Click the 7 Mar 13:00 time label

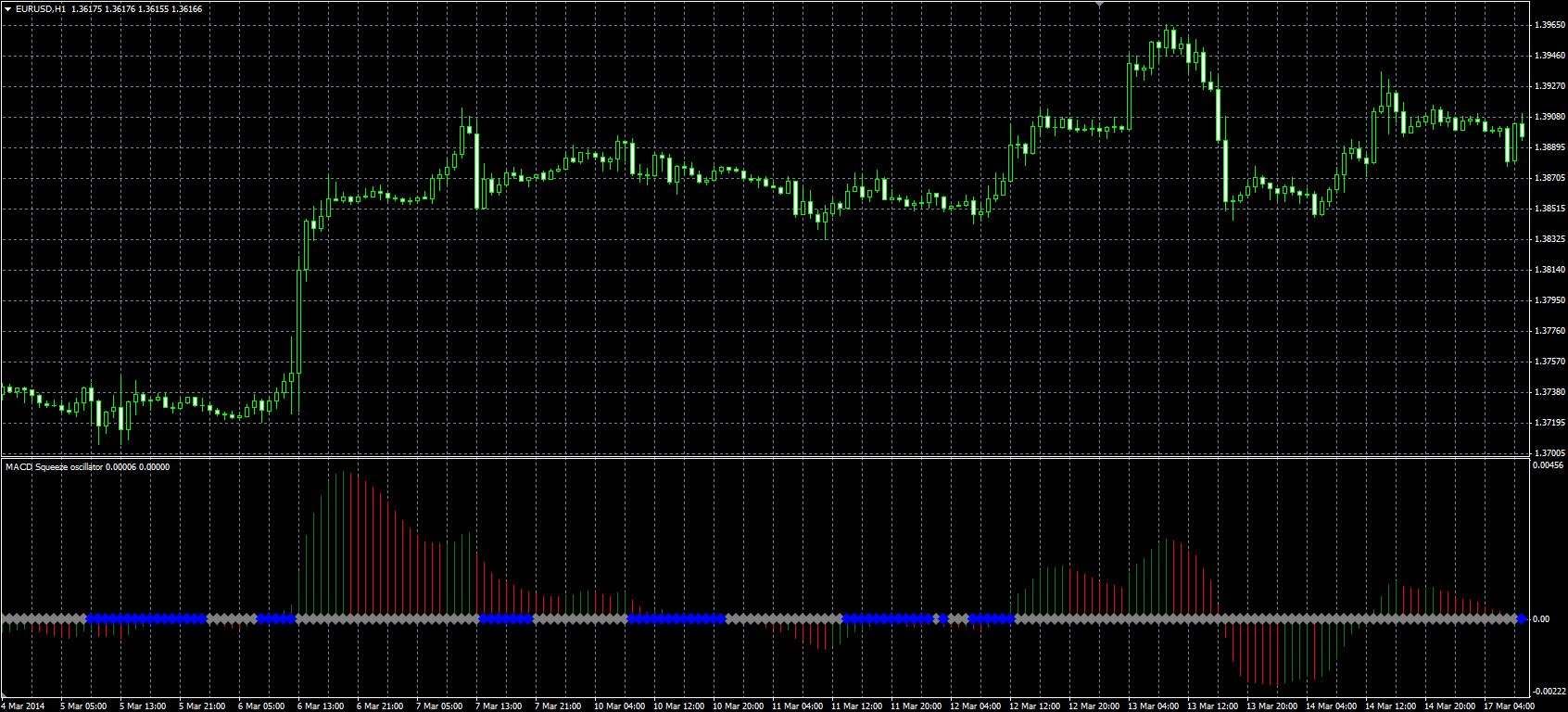click(x=499, y=706)
